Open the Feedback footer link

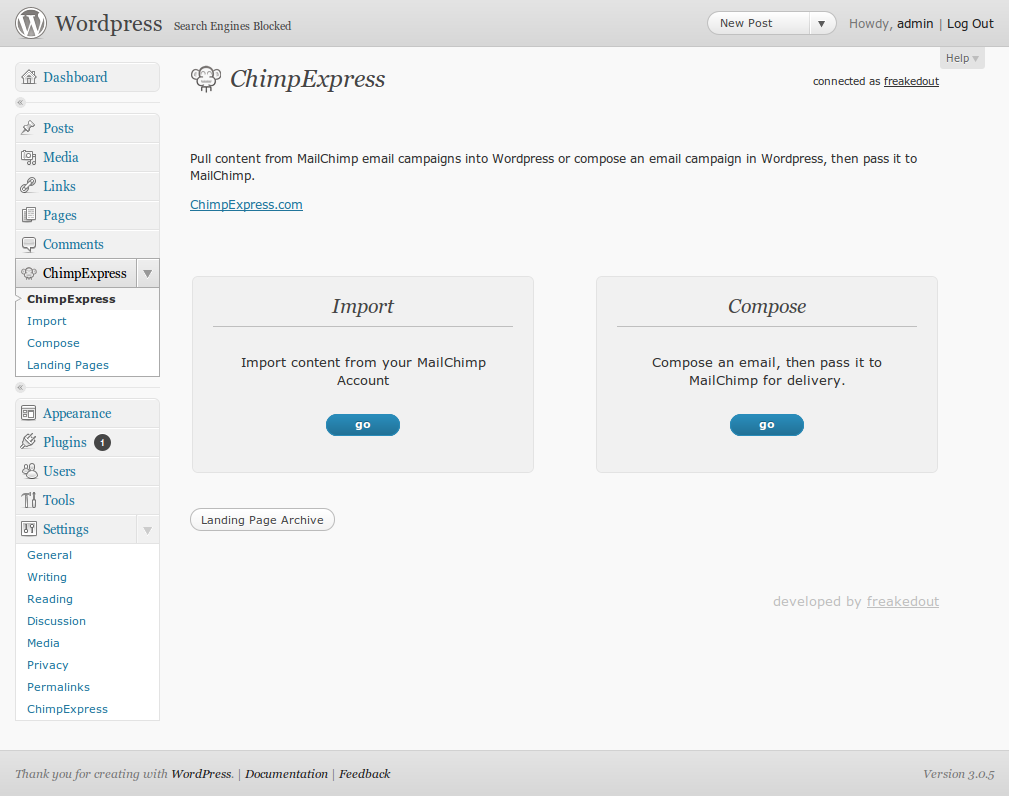365,773
